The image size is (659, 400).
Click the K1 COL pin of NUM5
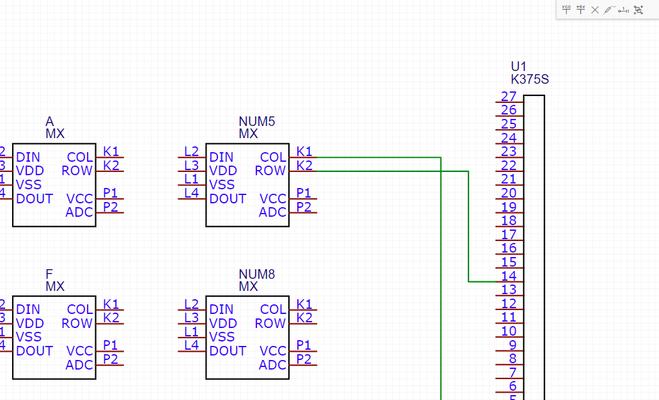coord(303,153)
